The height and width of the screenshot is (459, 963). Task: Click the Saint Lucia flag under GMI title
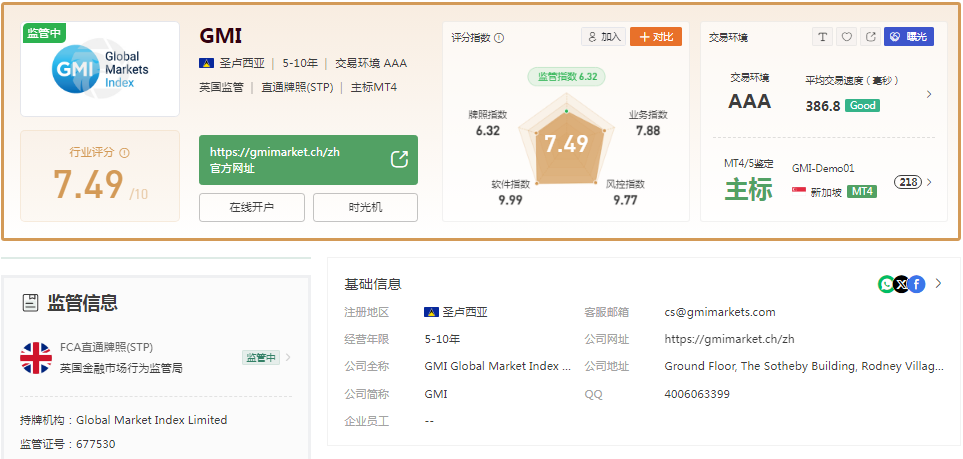[206, 63]
